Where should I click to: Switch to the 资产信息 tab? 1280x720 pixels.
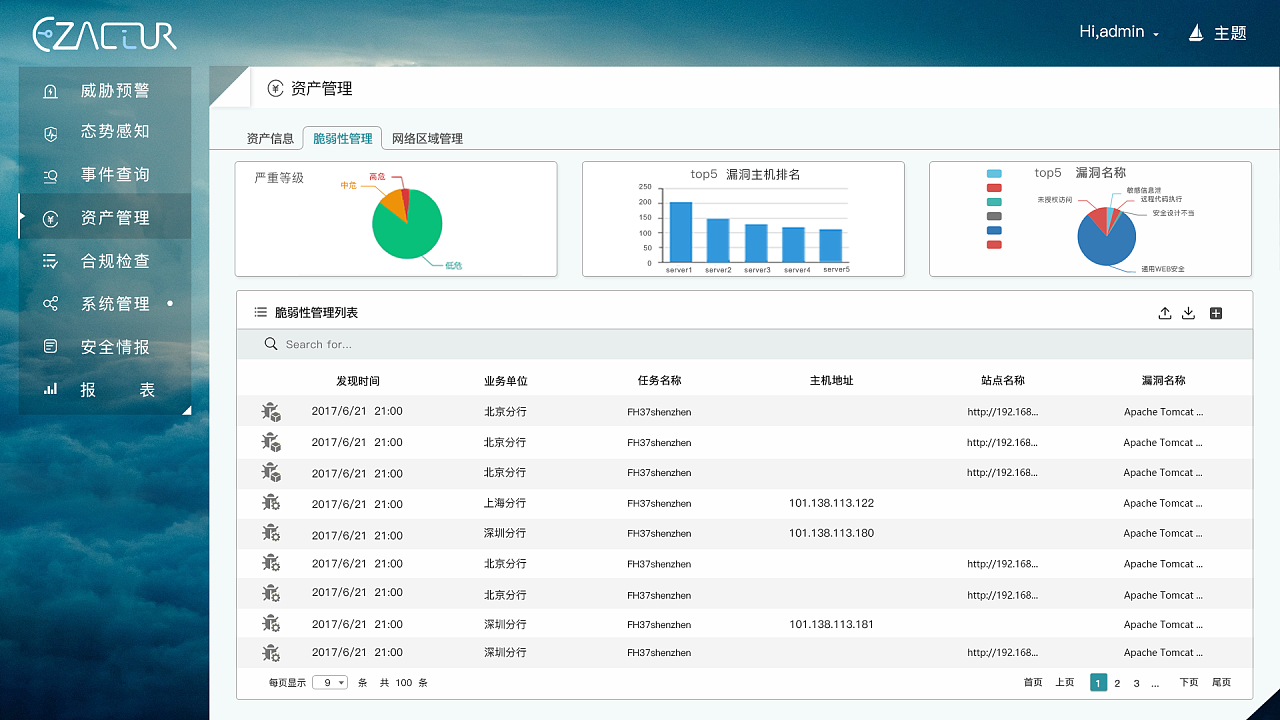pos(270,138)
